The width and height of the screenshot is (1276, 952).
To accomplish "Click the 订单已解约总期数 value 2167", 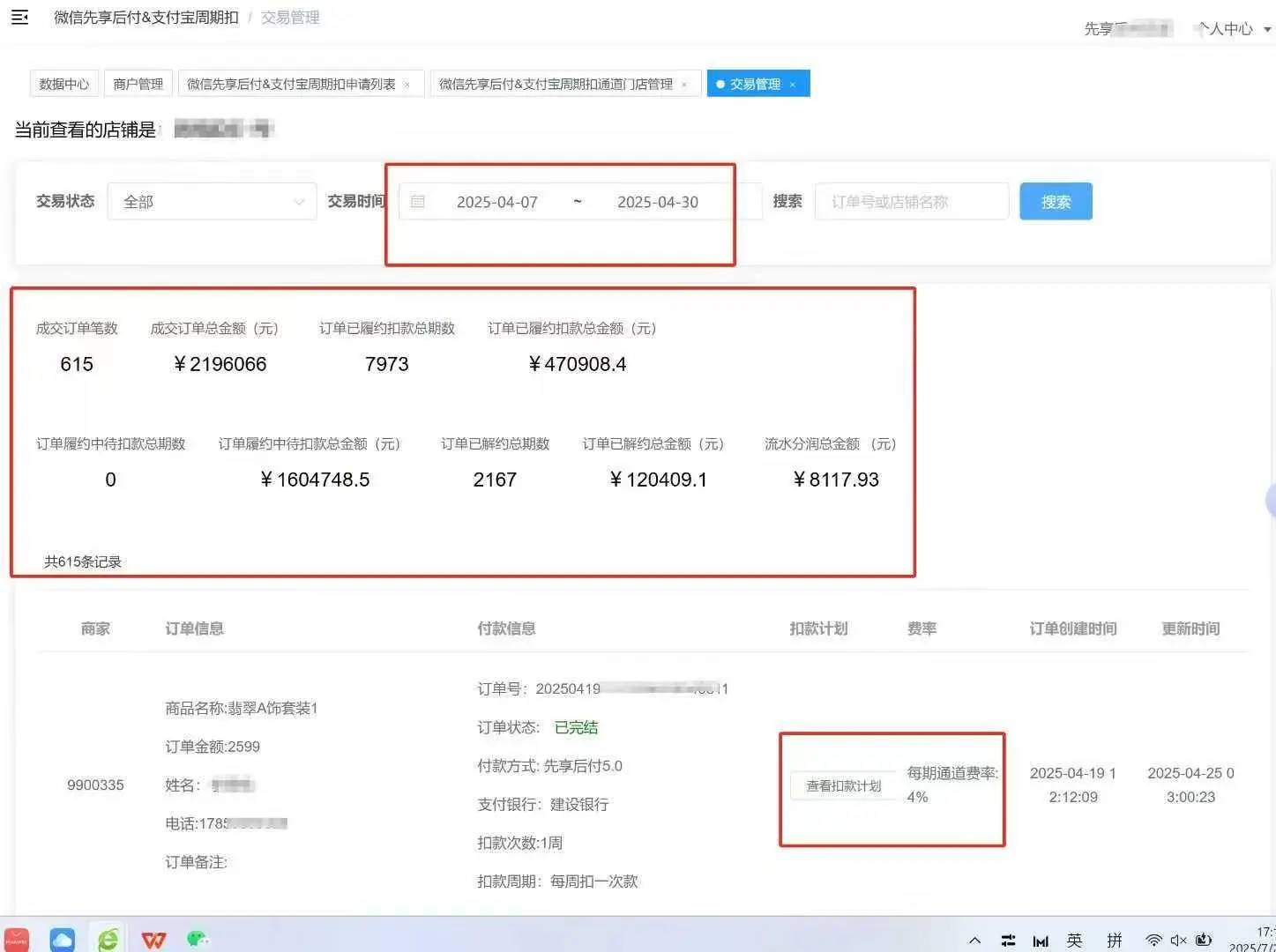I will [x=495, y=480].
